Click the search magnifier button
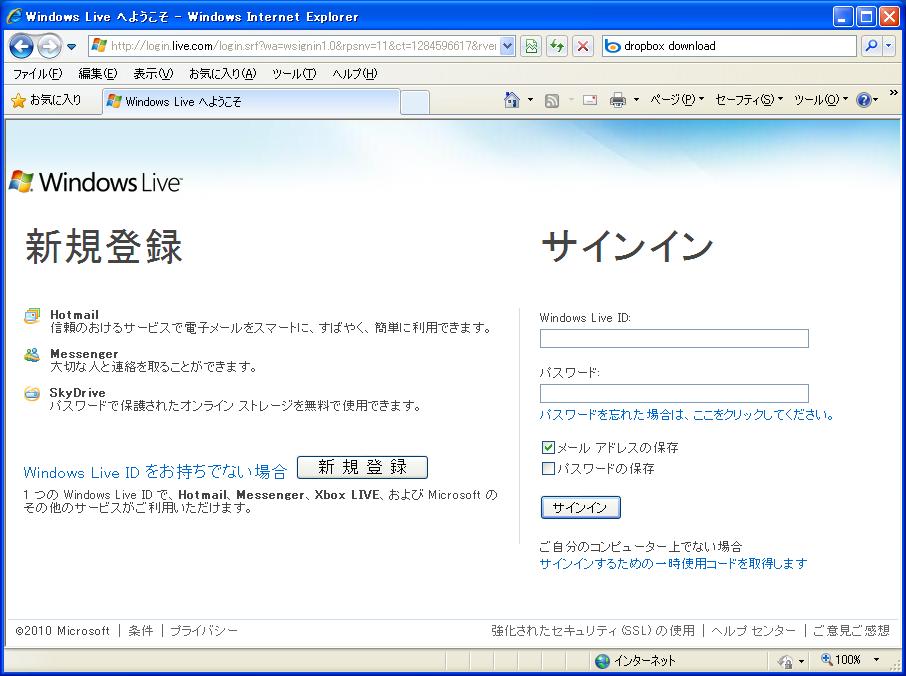The width and height of the screenshot is (906, 676). coord(871,46)
